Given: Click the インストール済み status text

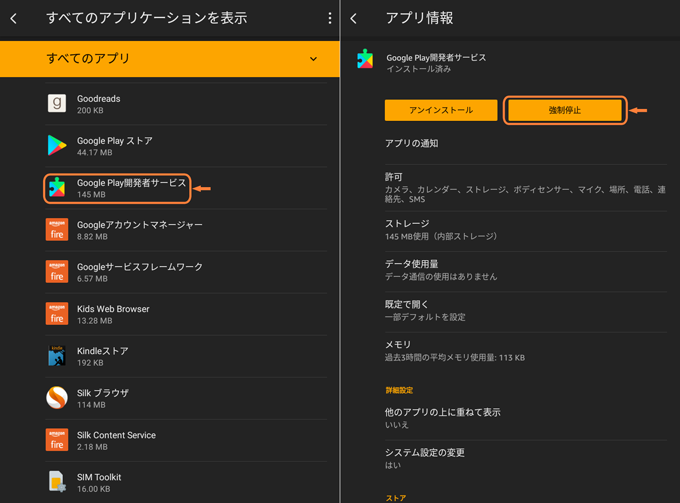Looking at the screenshot, I should pyautogui.click(x=418, y=69).
